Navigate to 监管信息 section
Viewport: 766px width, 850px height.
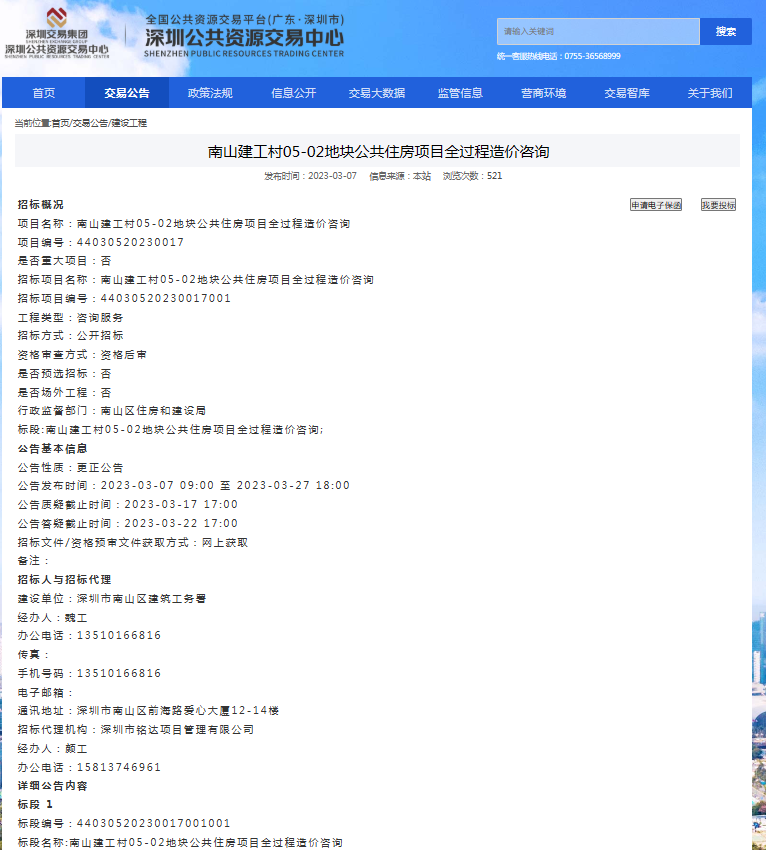tap(460, 93)
